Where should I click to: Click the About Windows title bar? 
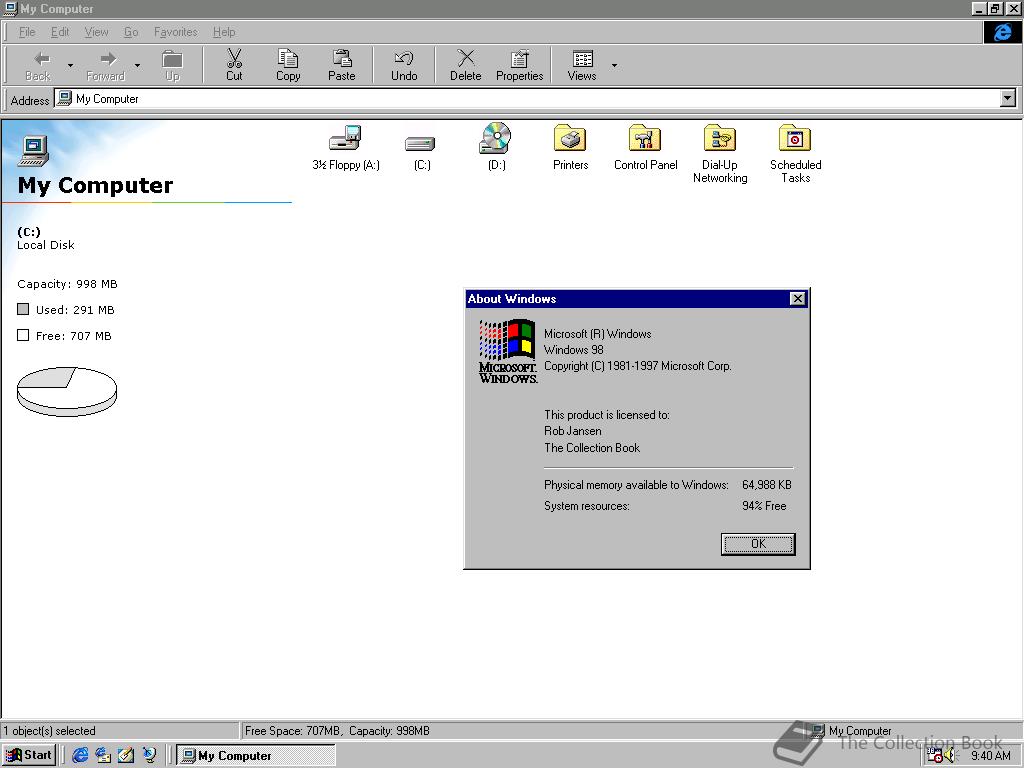(627, 298)
